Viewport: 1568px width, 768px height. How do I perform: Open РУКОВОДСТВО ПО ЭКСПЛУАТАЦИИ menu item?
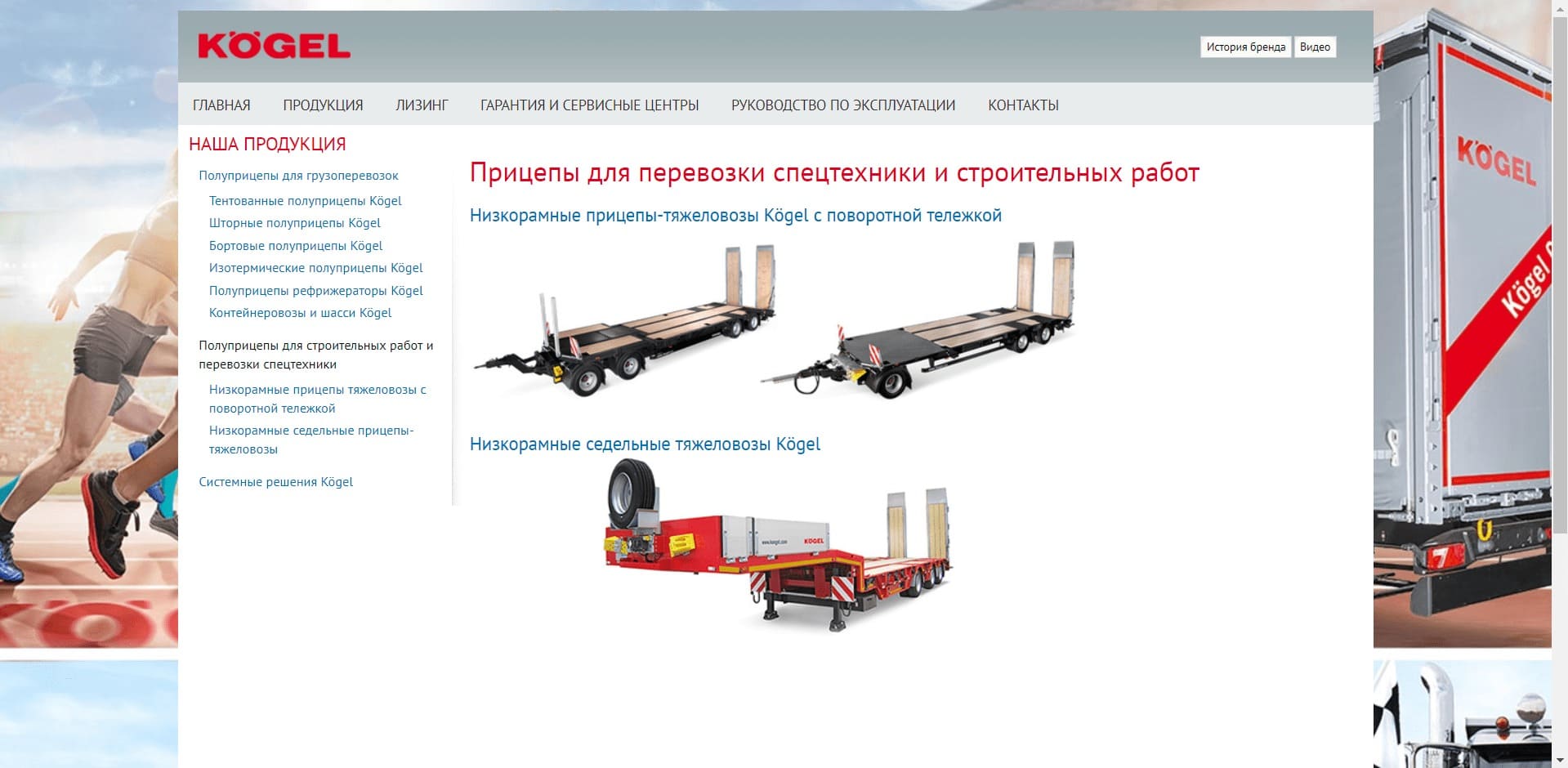843,105
